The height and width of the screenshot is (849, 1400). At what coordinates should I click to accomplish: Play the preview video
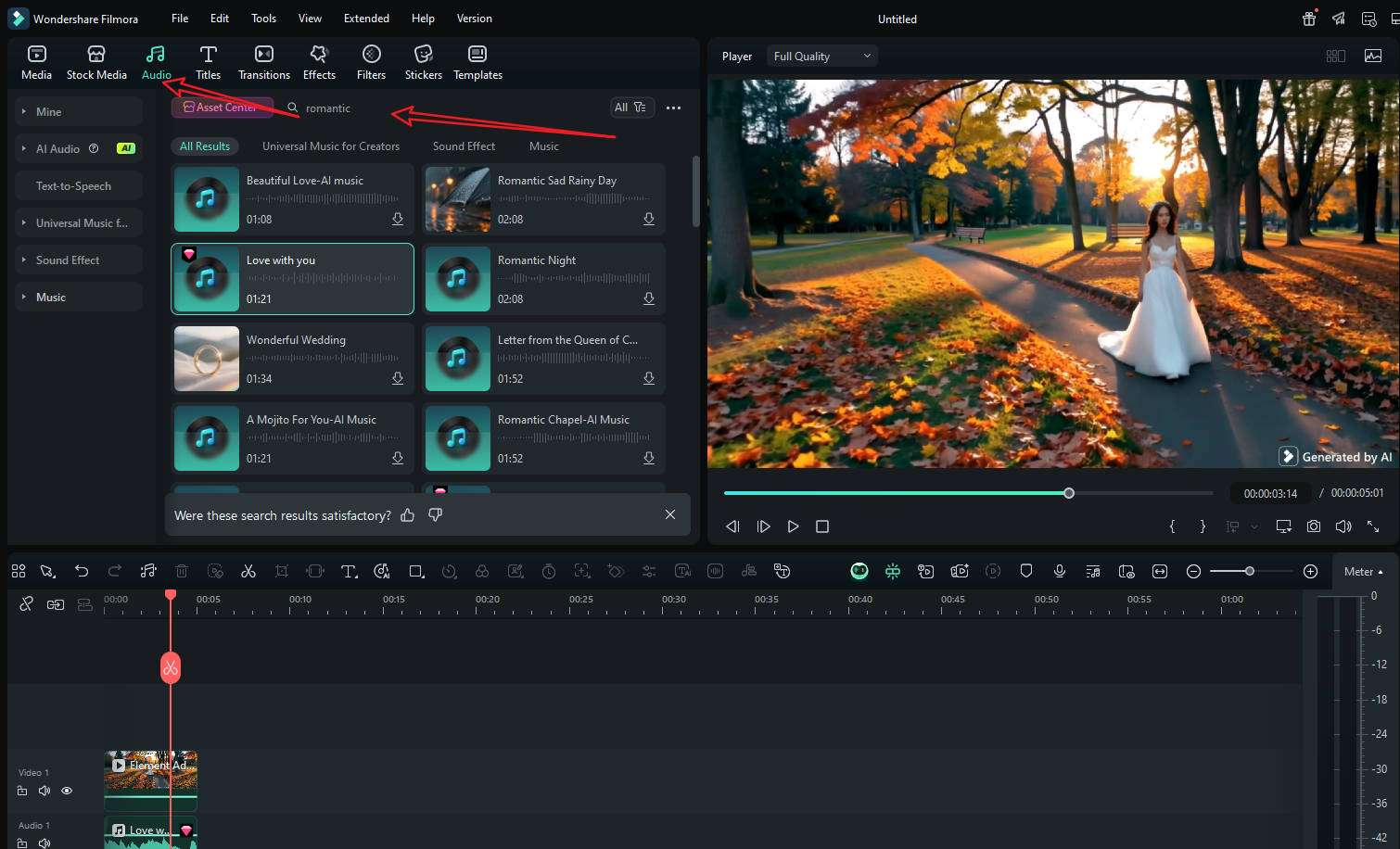[793, 526]
